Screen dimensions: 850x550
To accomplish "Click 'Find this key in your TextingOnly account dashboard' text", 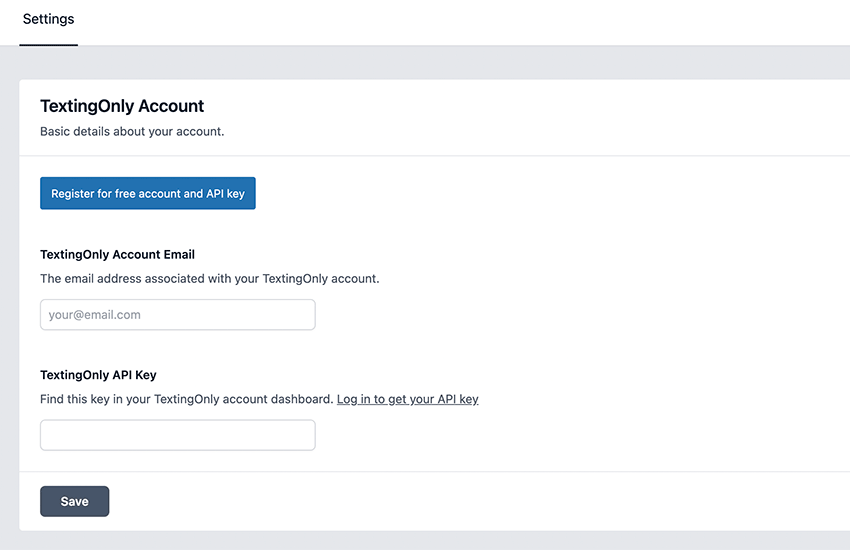I will [x=186, y=399].
